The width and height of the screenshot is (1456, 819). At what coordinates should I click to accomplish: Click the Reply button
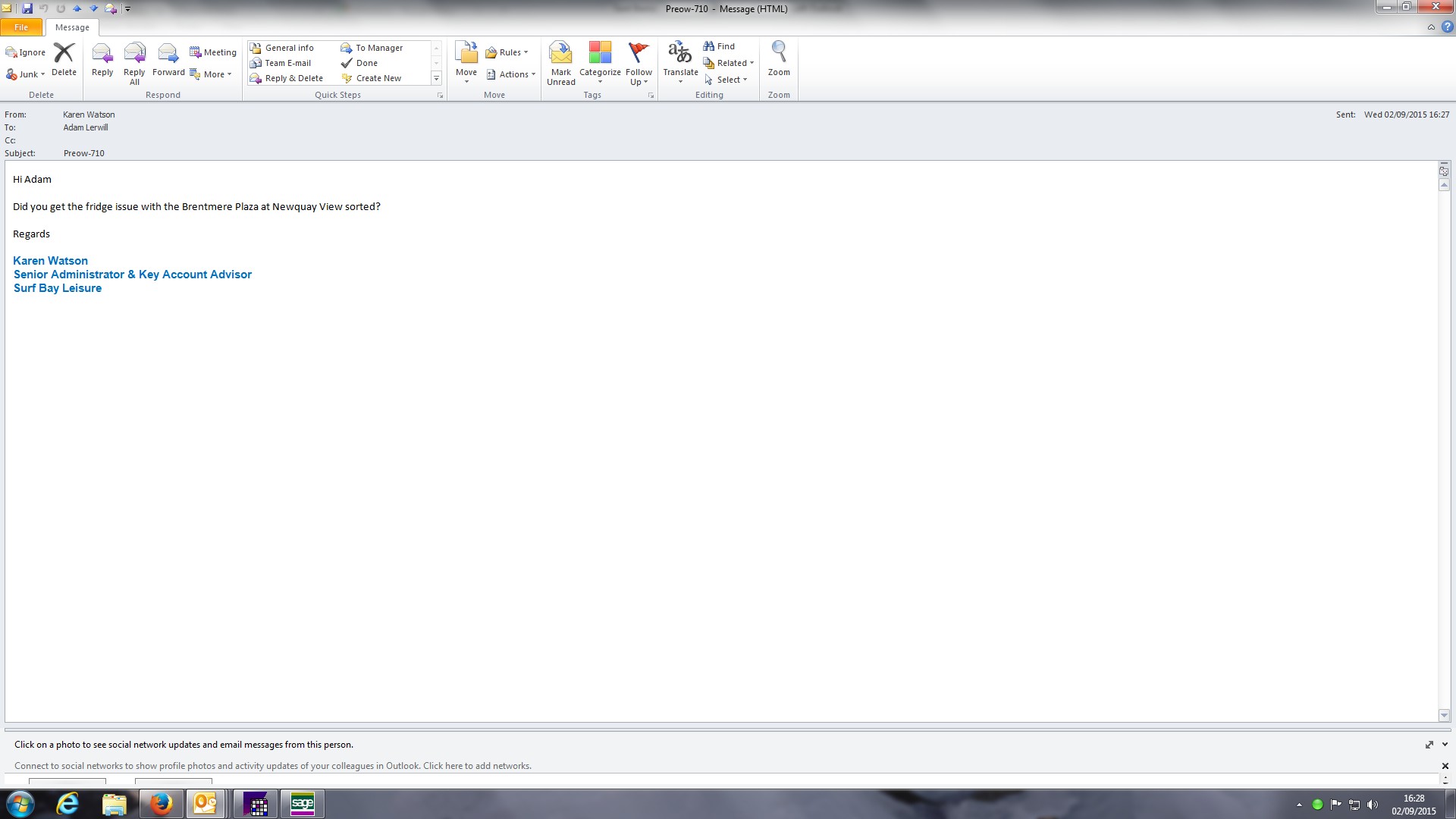[102, 60]
